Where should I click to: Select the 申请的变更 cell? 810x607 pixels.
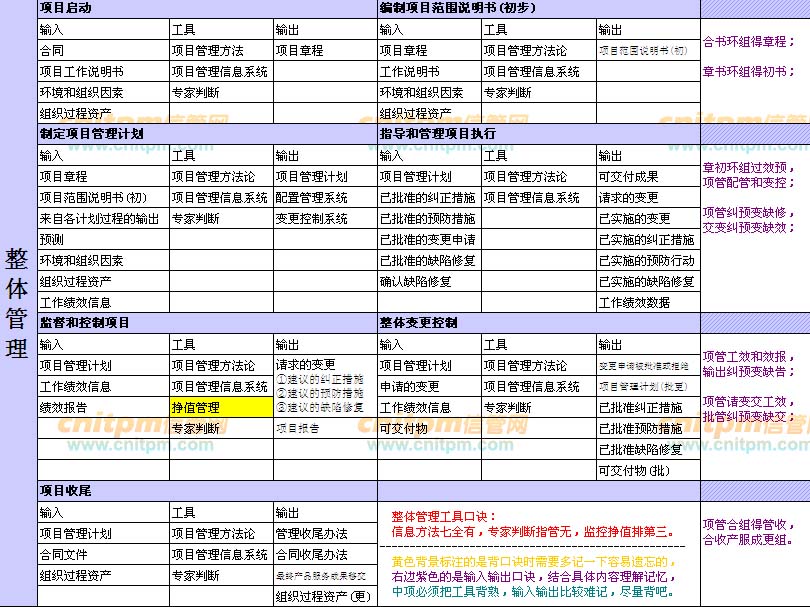(427, 387)
